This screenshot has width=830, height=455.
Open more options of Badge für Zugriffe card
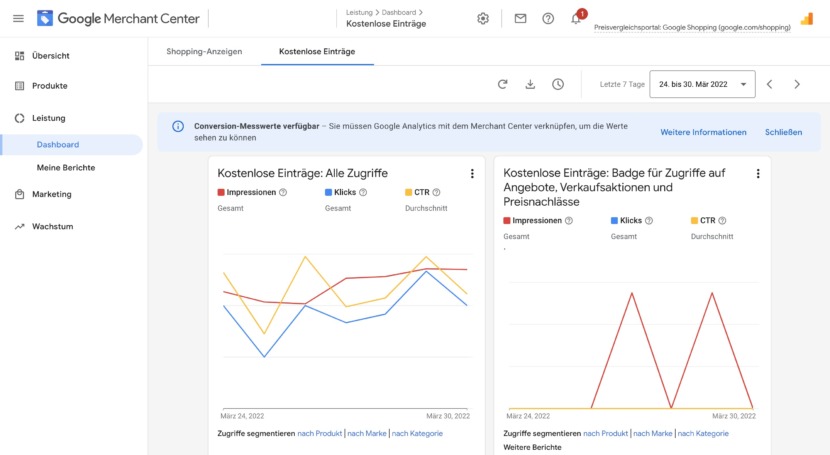(758, 174)
